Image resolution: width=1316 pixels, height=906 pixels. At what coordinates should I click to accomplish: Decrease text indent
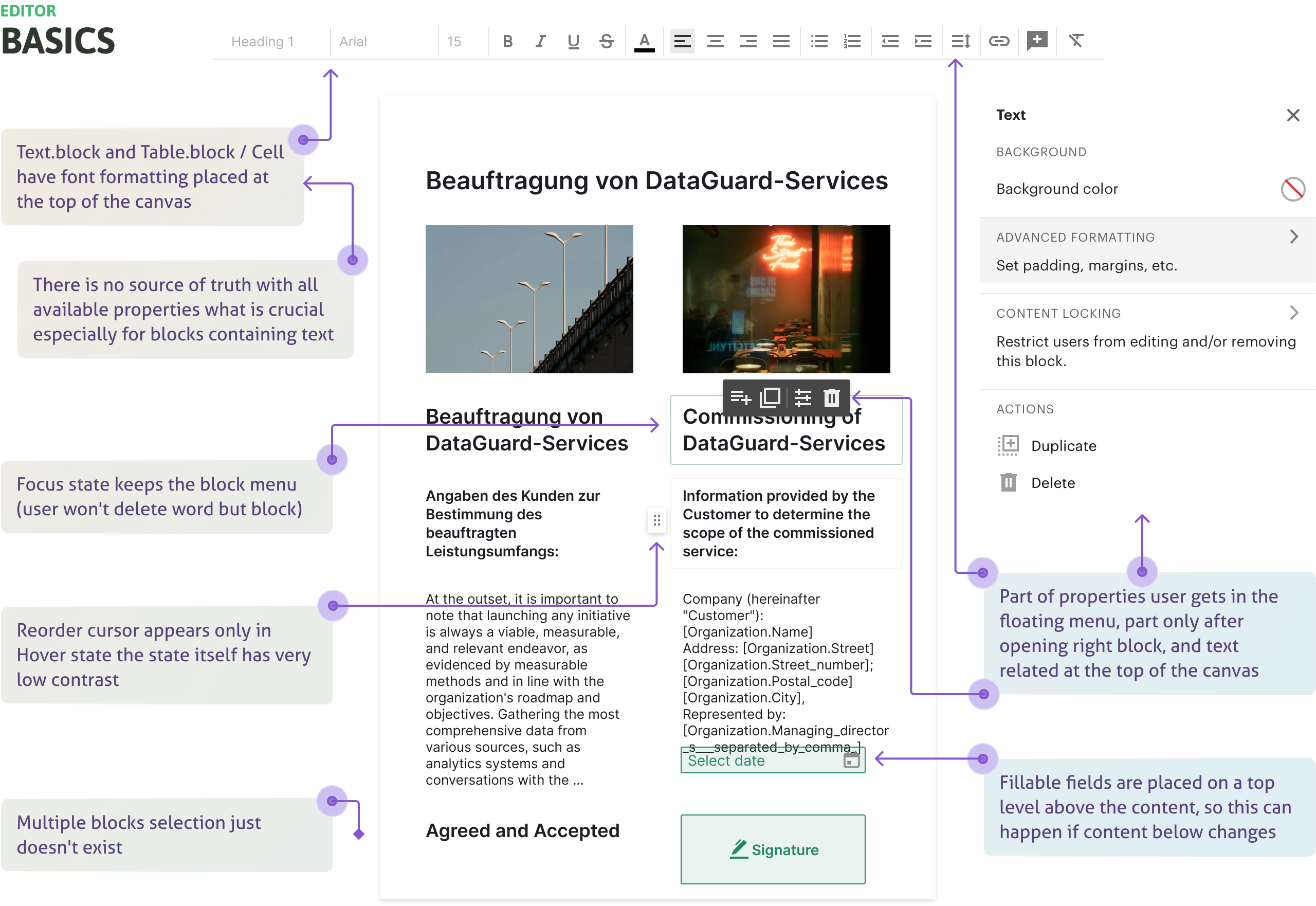890,42
